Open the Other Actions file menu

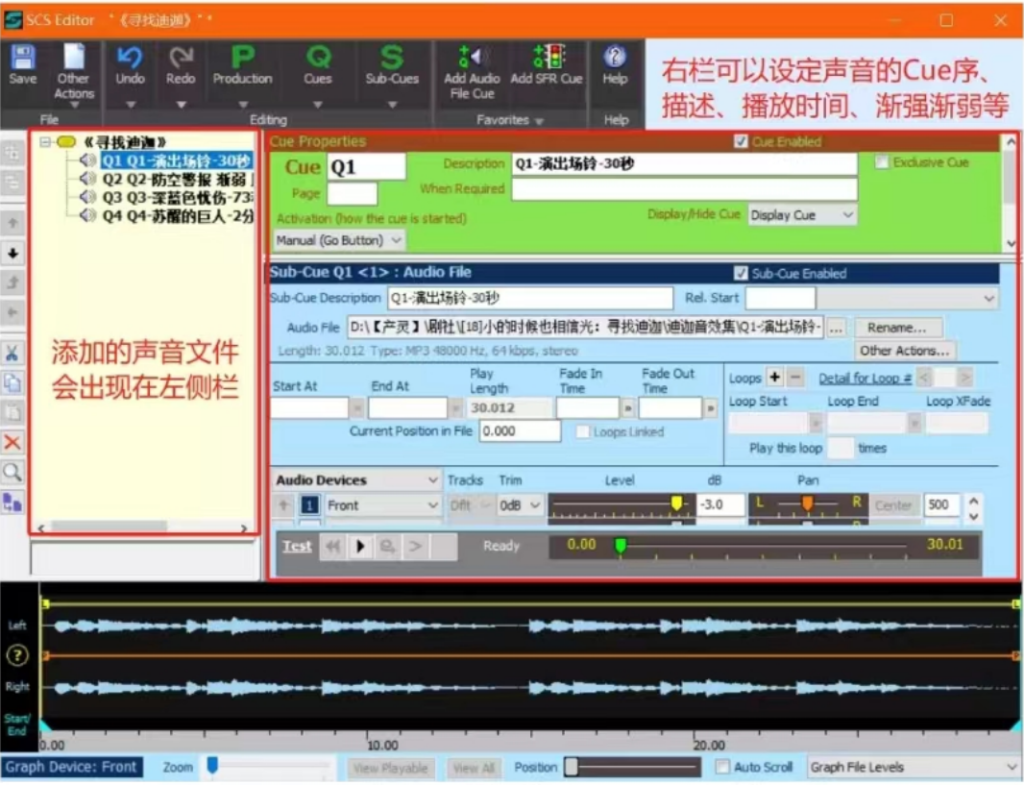74,72
